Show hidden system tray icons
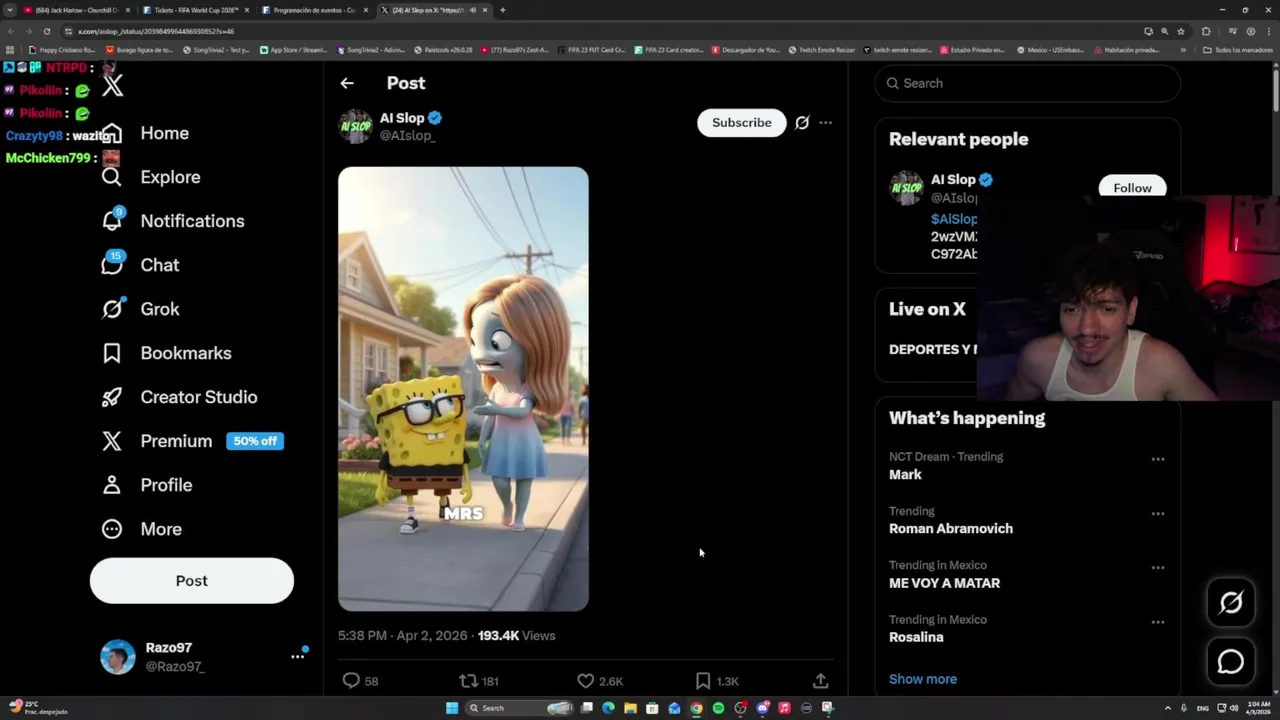Screen dimensions: 1280x720 pyautogui.click(x=1168, y=708)
